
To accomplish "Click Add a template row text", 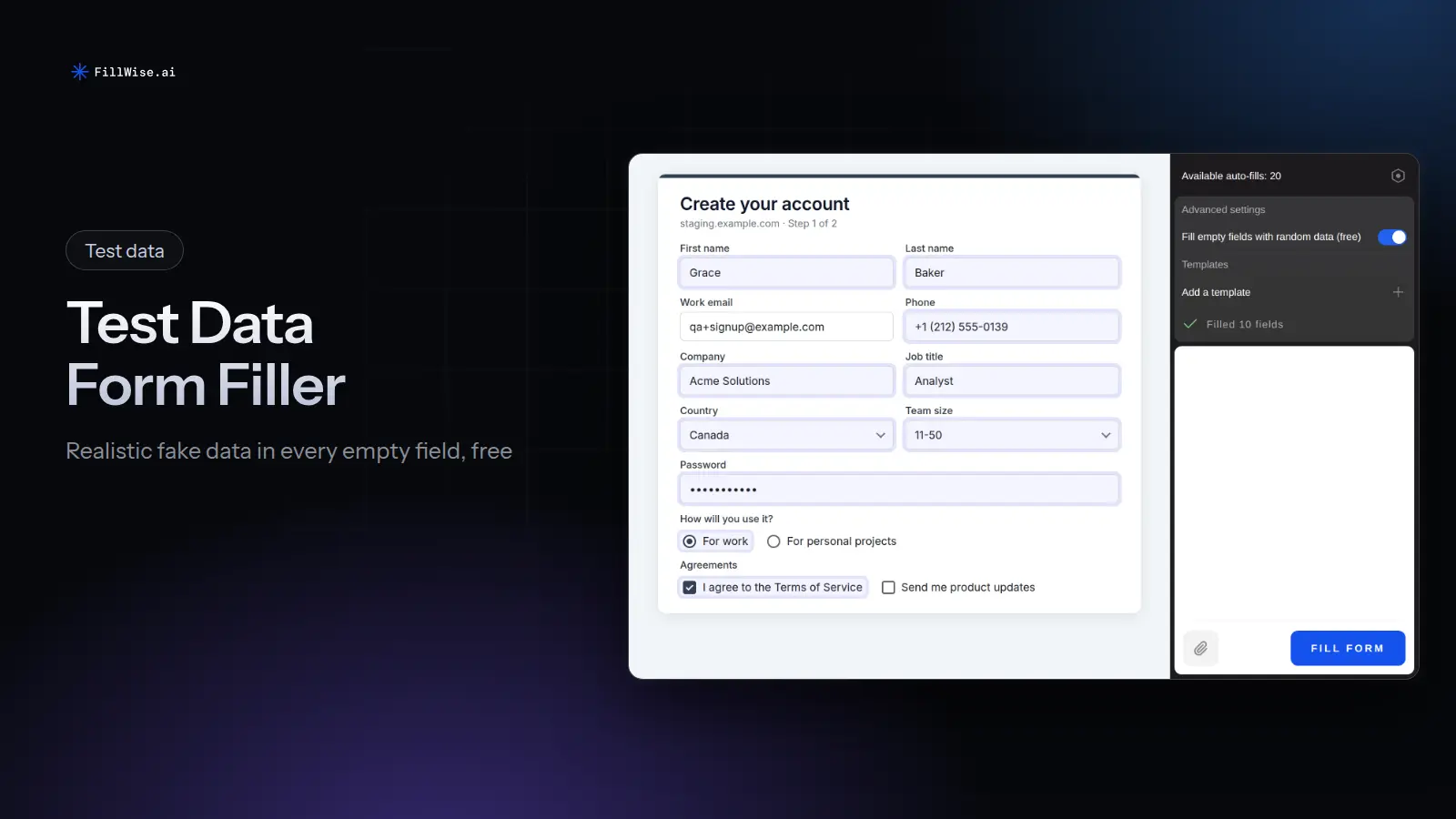I will [1216, 292].
